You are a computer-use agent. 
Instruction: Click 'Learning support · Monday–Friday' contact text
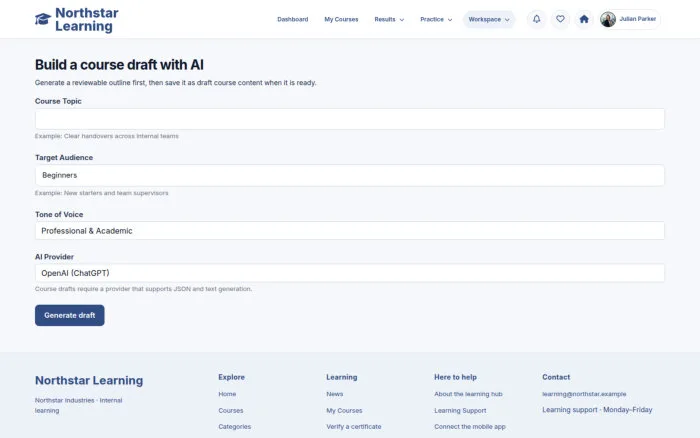click(597, 409)
